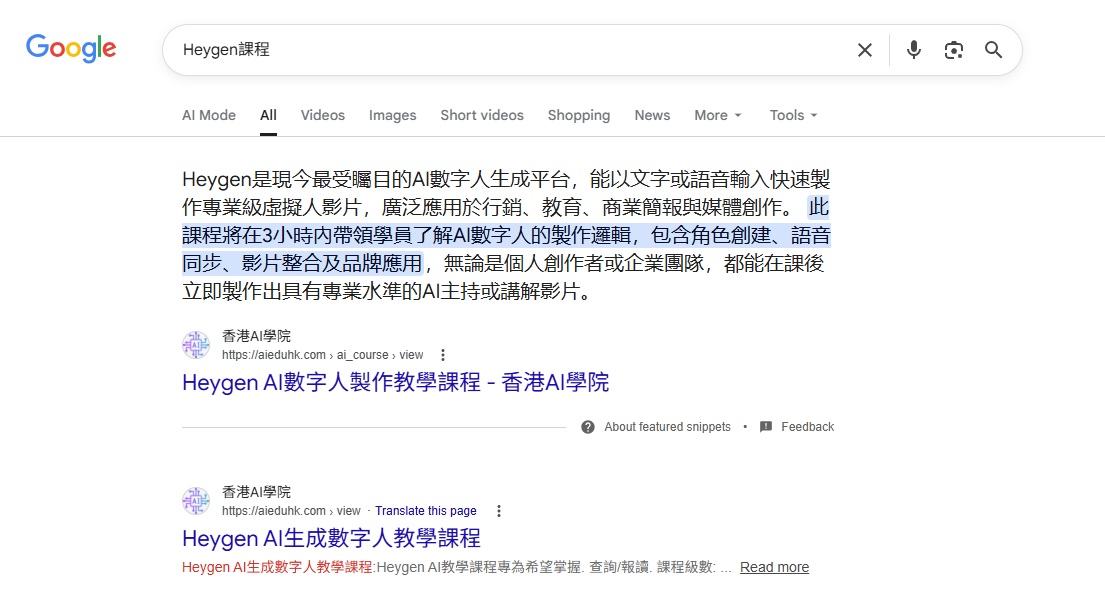
Task: Open options menu for featured snippet result
Action: pos(443,355)
